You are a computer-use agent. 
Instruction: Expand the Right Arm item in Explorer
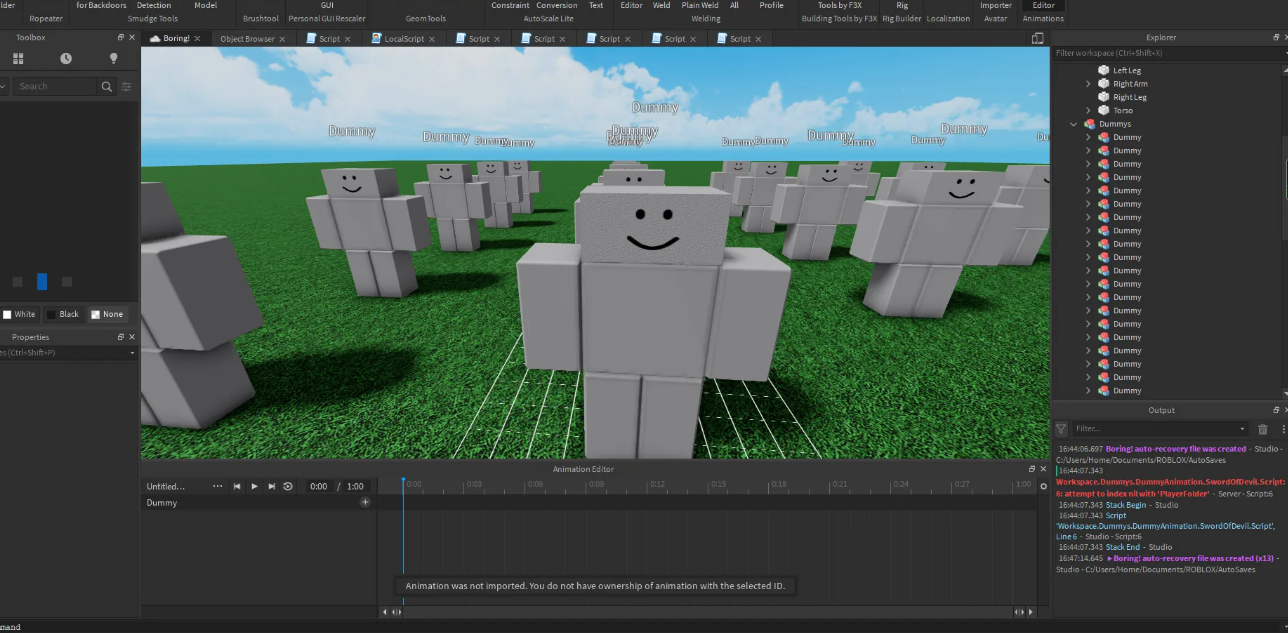click(1089, 84)
